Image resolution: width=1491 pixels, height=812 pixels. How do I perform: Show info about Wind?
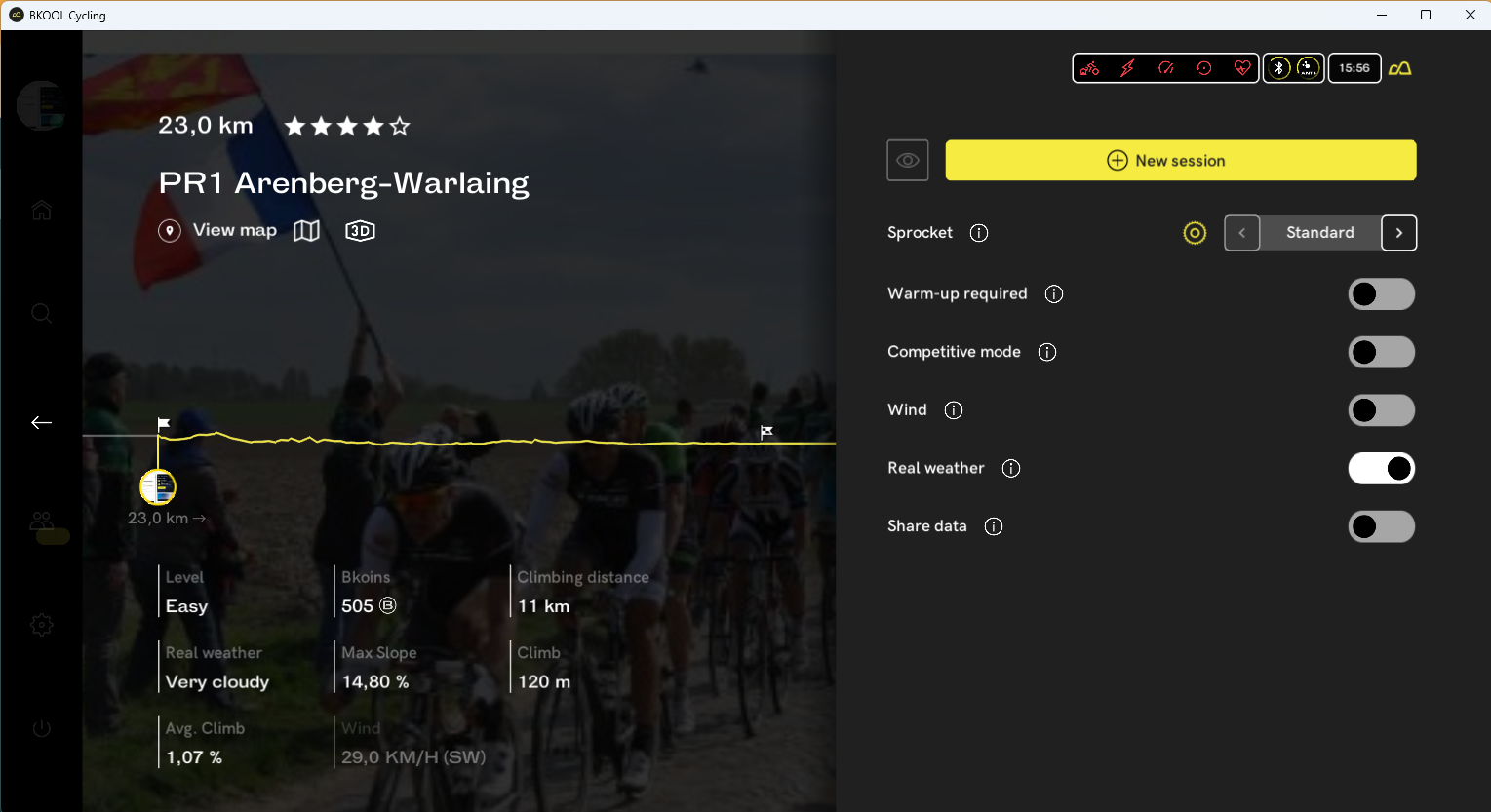tap(954, 410)
